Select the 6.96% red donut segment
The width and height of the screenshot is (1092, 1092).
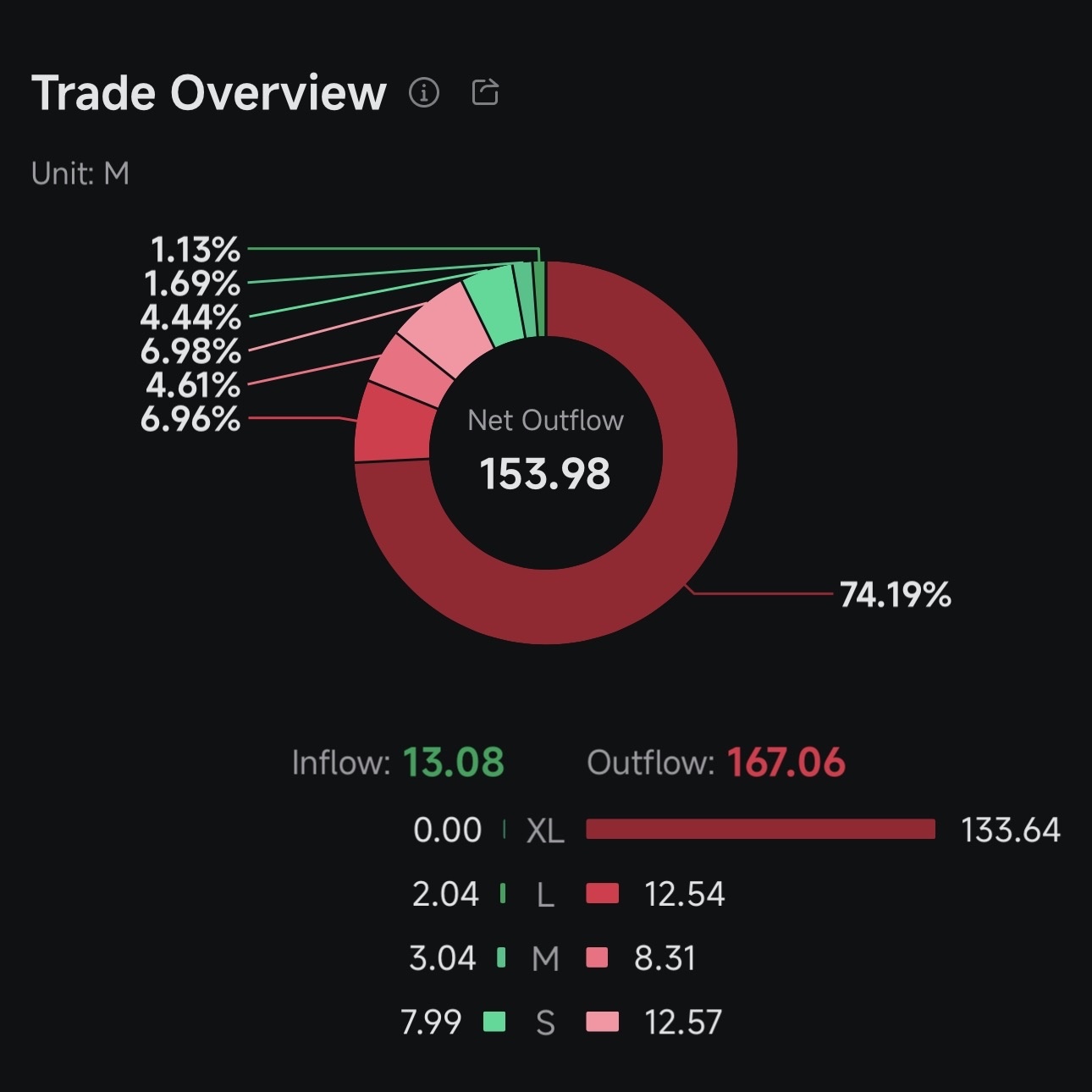(x=391, y=423)
